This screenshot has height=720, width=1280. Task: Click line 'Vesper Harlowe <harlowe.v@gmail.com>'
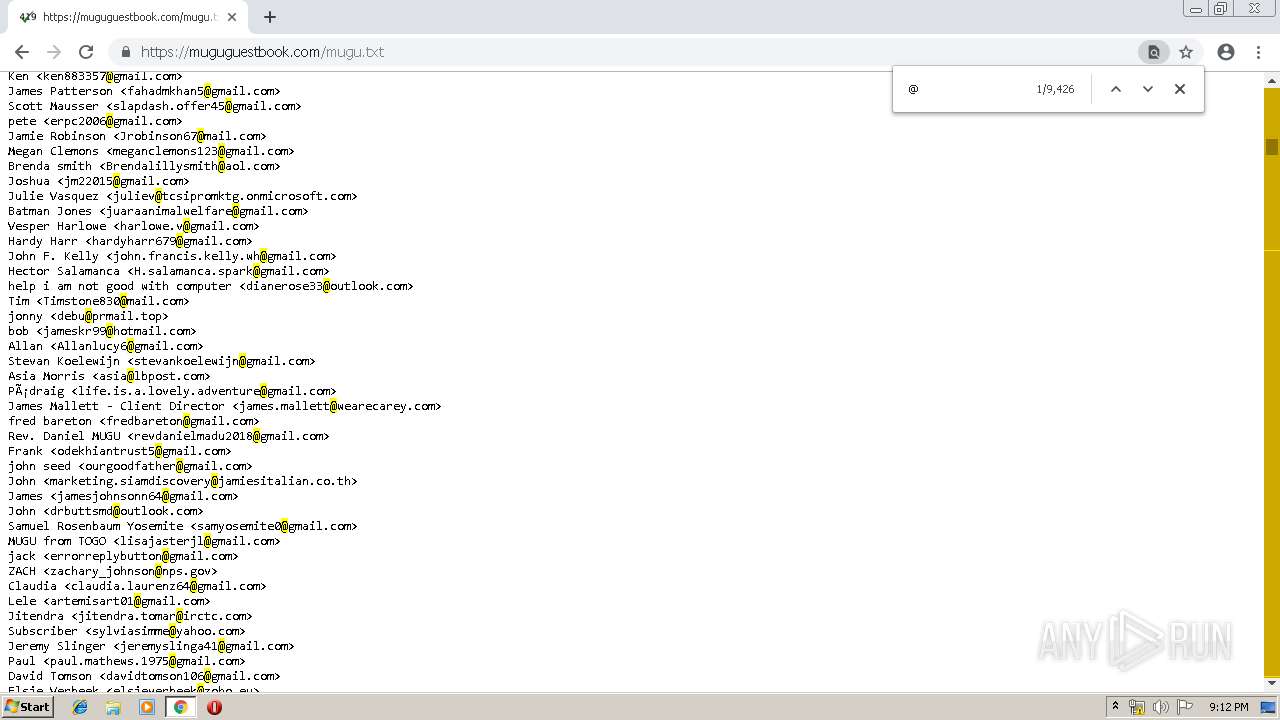[134, 226]
